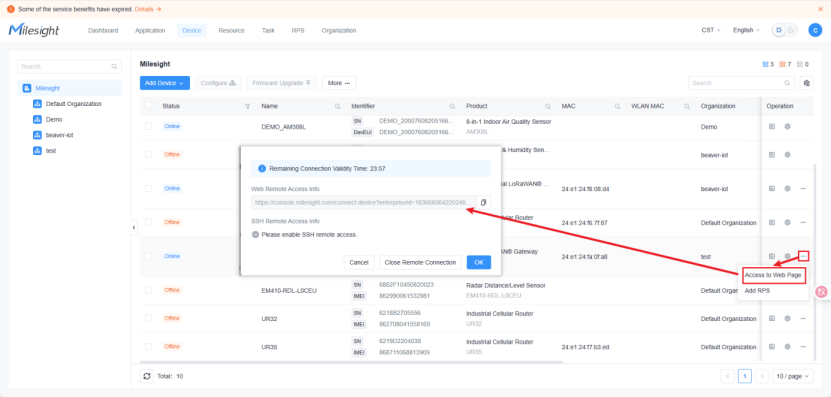The height and width of the screenshot is (397, 831).
Task: Open more options for the test organization row
Action: 803,256
